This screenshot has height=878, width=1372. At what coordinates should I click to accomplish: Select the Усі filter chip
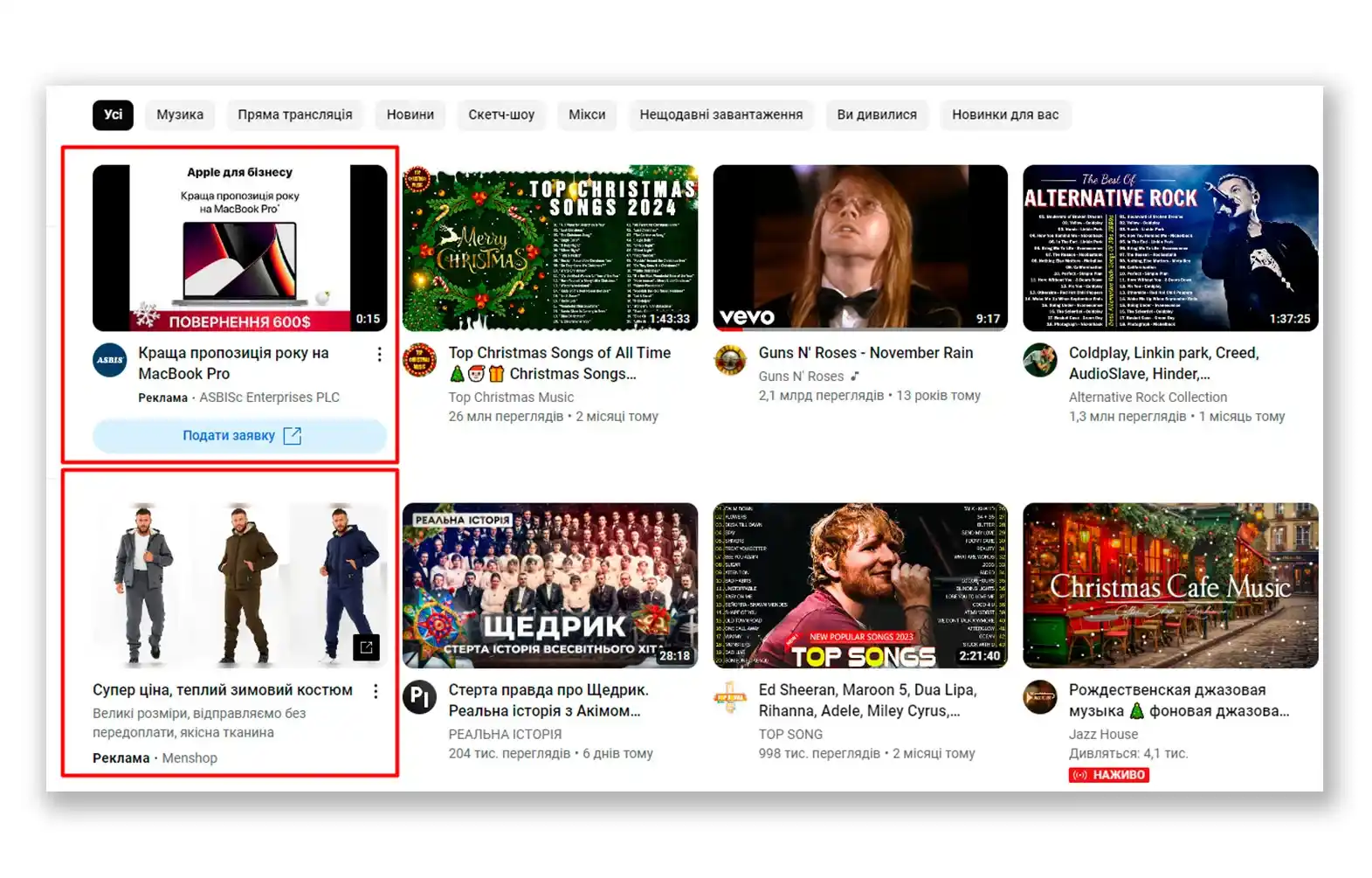click(114, 114)
